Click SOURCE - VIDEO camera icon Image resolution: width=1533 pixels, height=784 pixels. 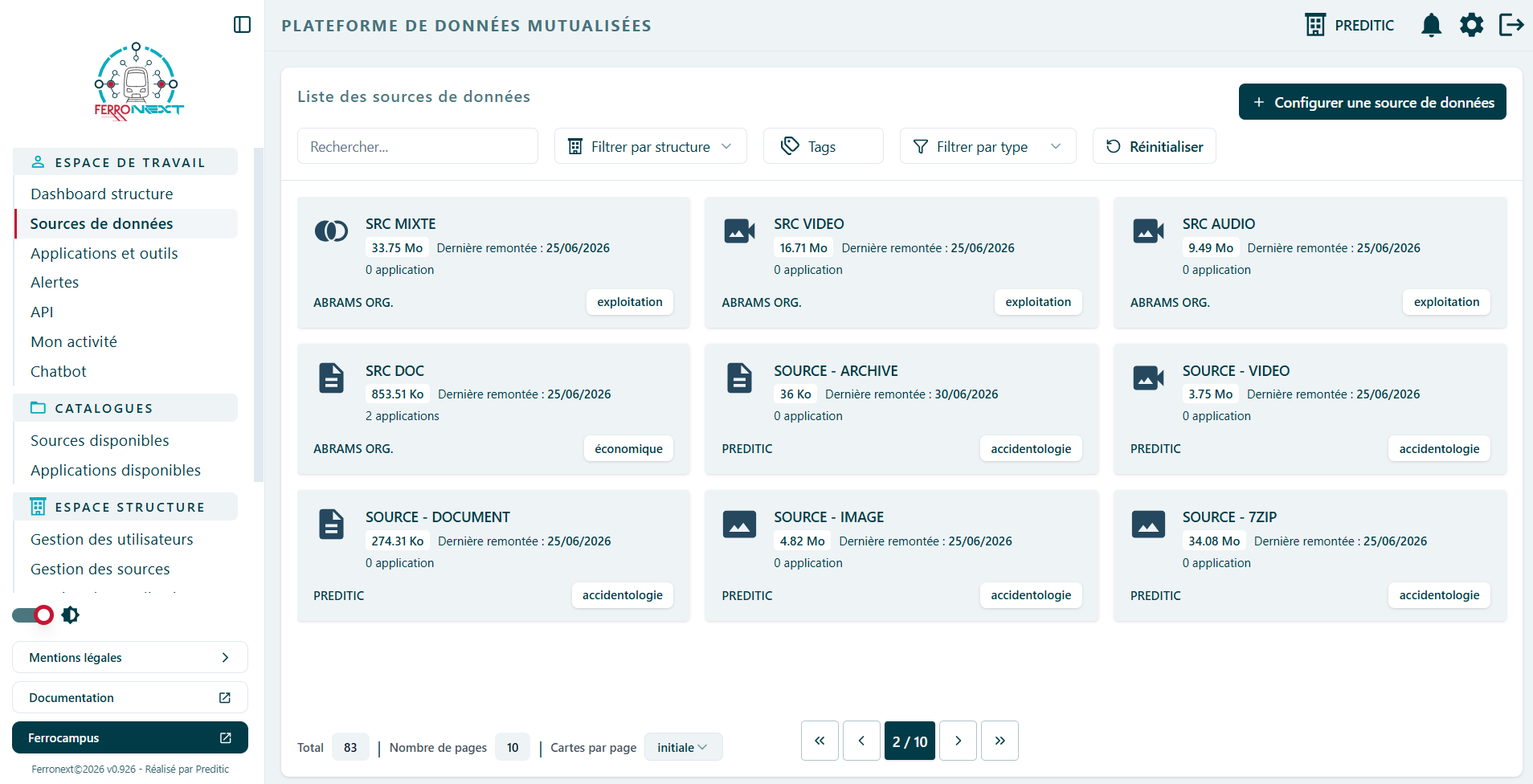[x=1148, y=378]
